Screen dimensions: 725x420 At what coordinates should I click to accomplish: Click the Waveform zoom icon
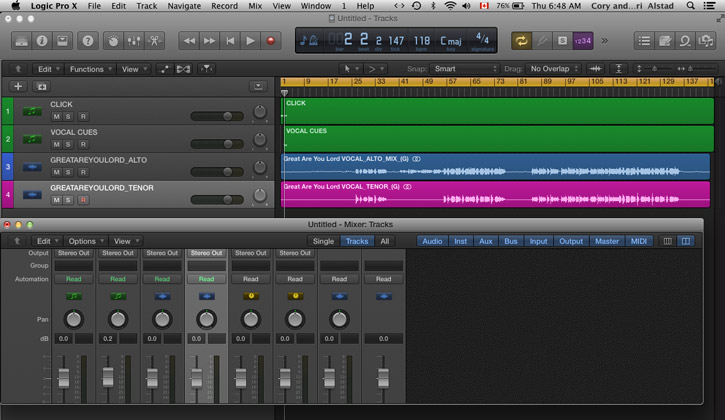[596, 69]
